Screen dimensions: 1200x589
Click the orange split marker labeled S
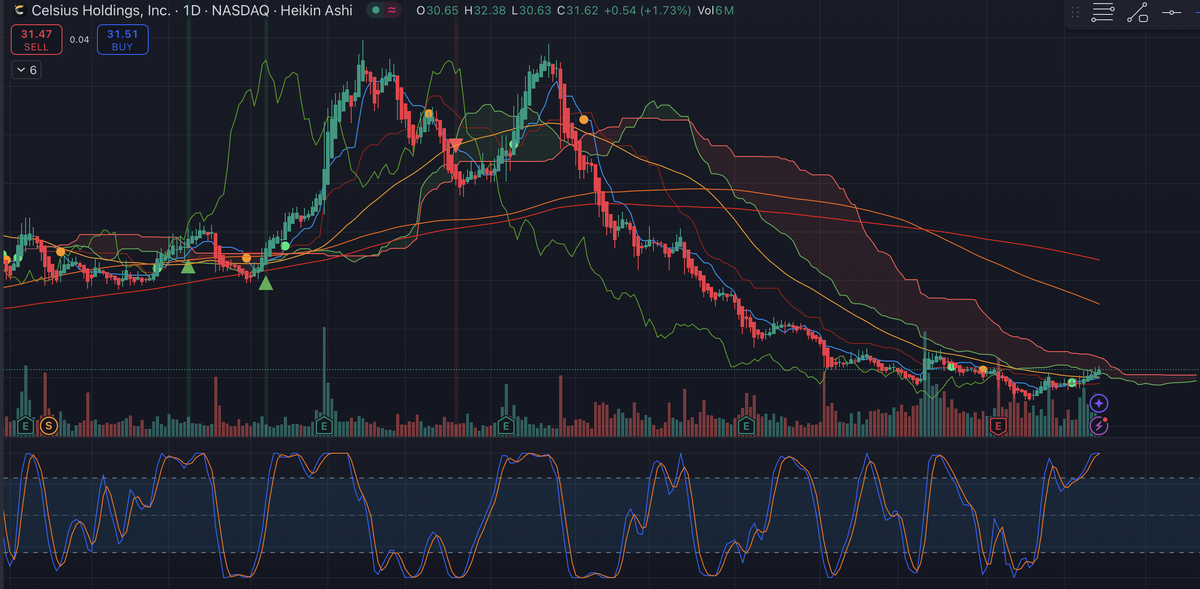click(49, 426)
